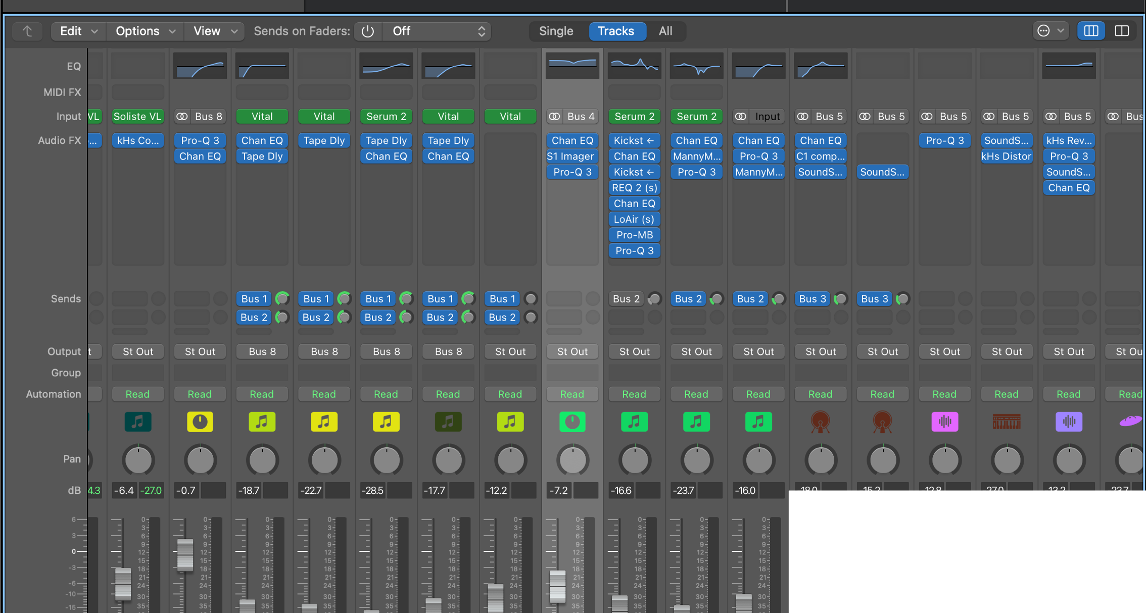Switch mixer to Single view
This screenshot has width=1146, height=614.
(x=556, y=31)
